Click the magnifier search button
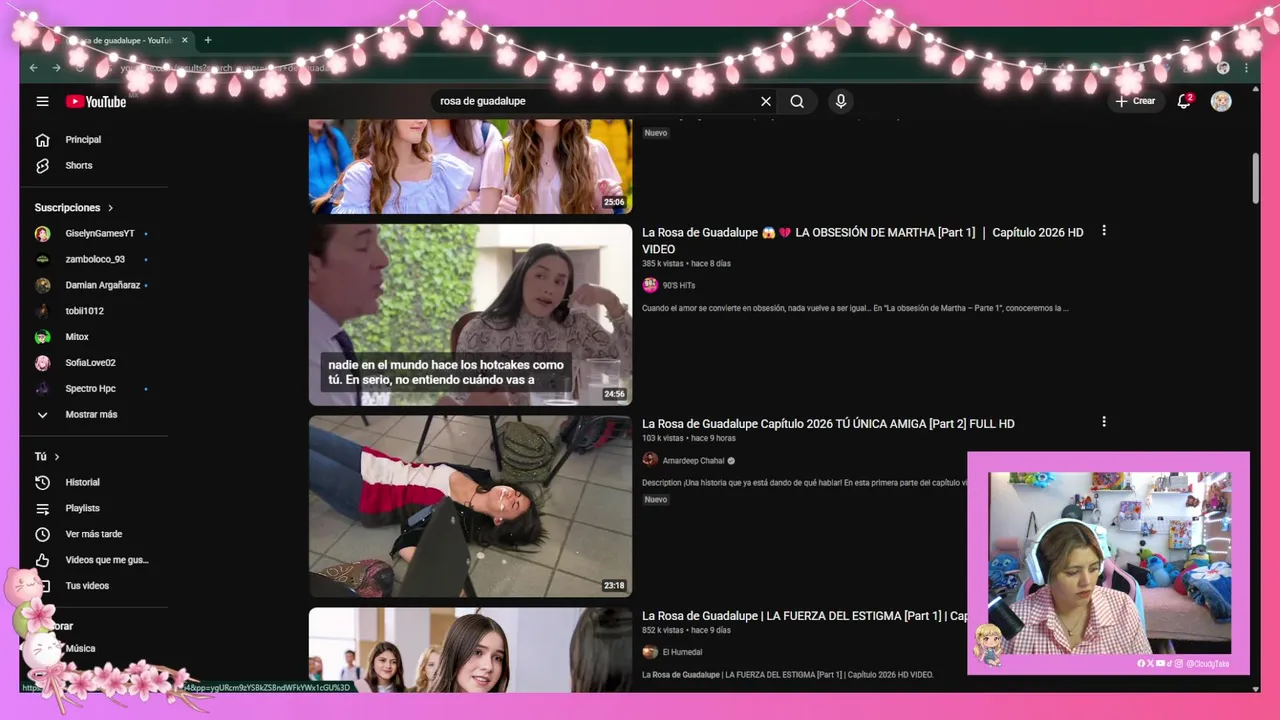 (797, 101)
